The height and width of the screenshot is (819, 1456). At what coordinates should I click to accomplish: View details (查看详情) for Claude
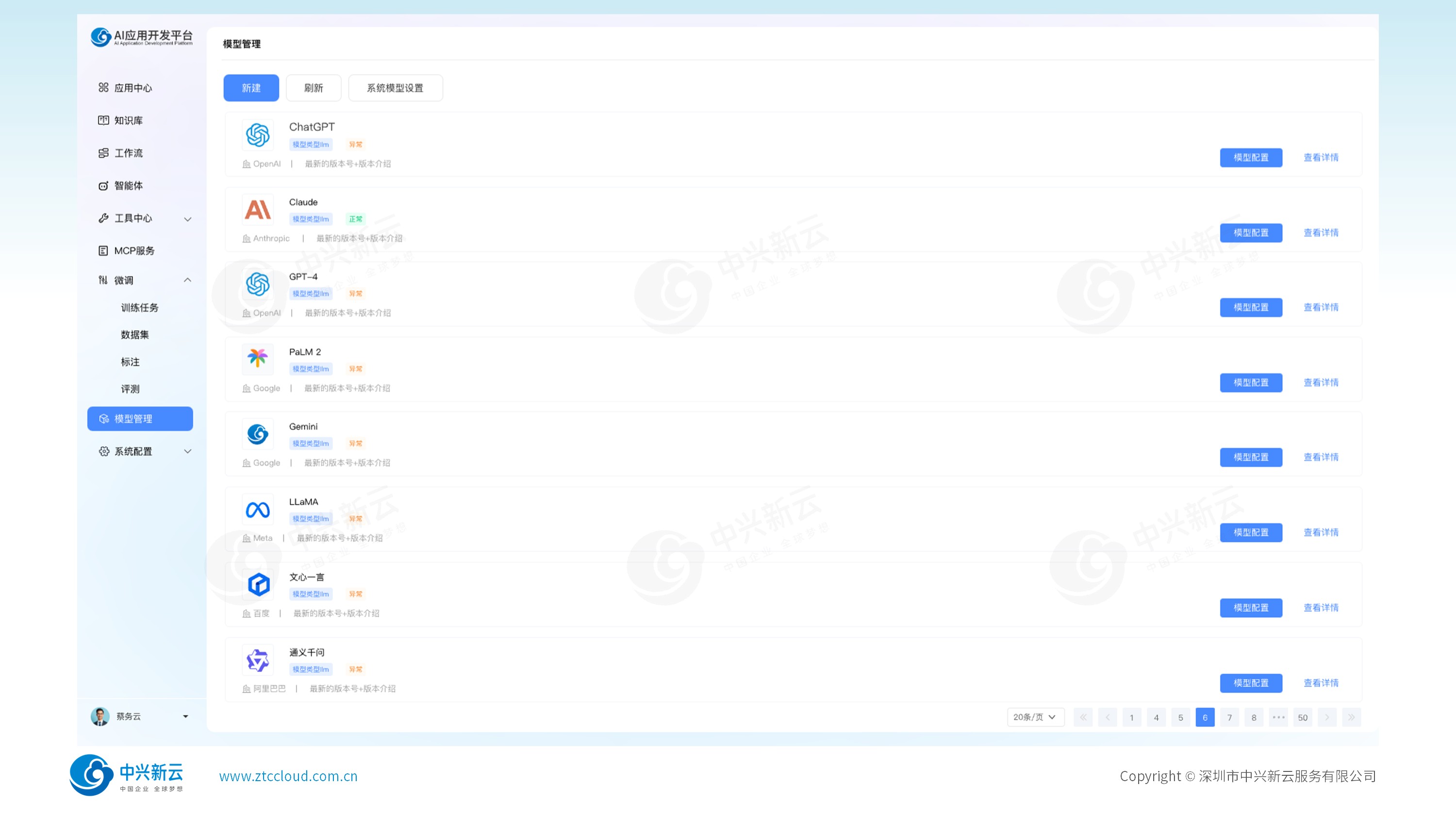click(x=1321, y=233)
